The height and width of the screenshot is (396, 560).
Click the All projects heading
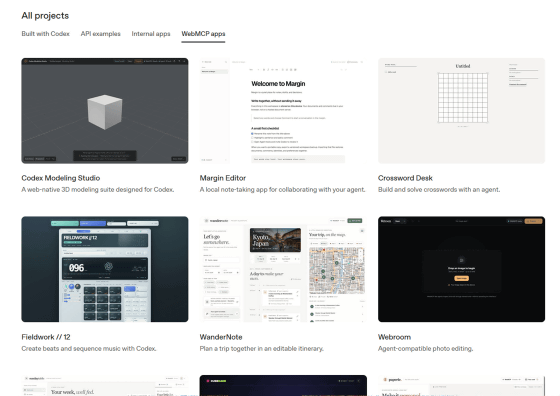click(45, 16)
